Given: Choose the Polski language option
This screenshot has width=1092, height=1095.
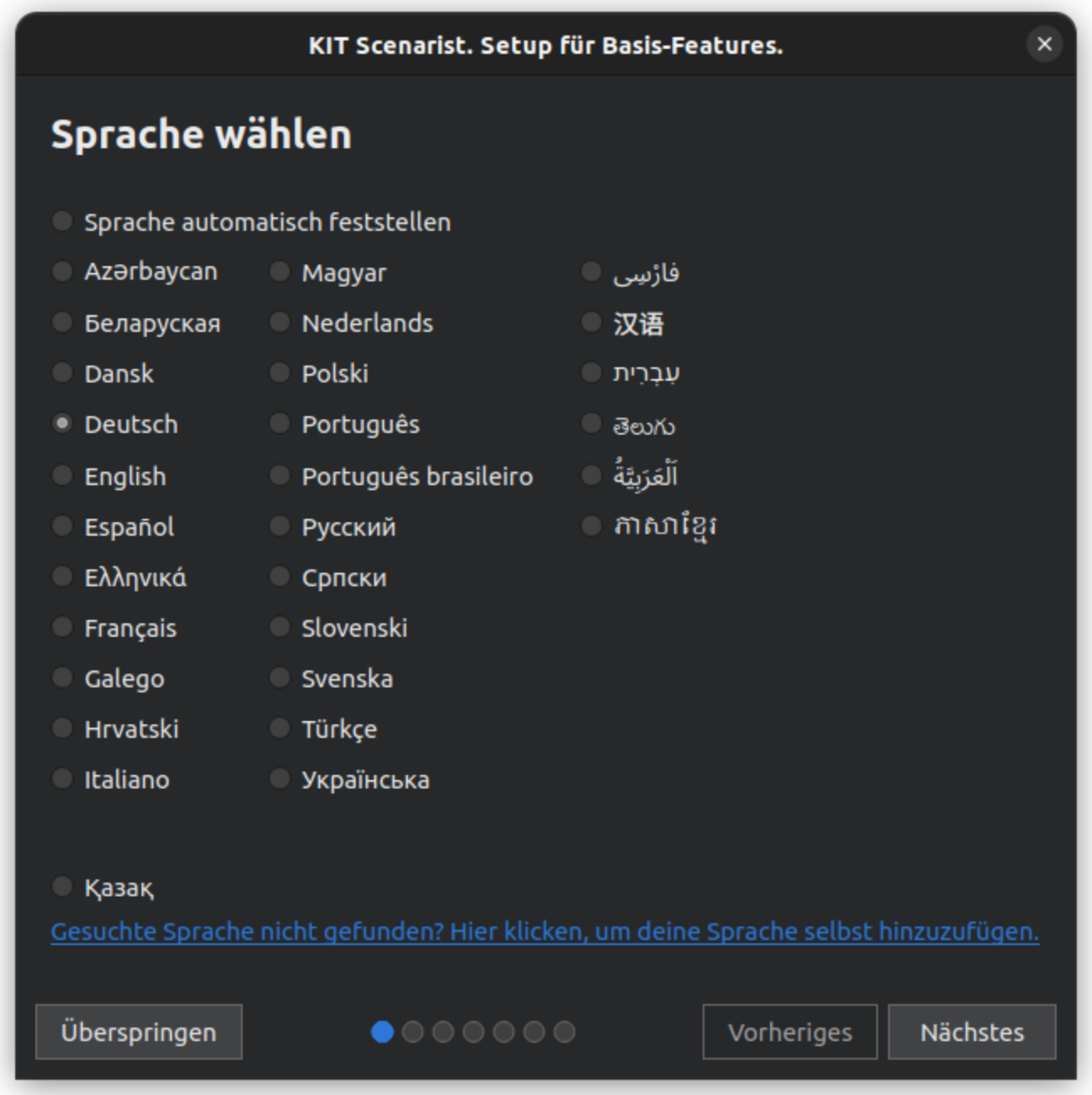Looking at the screenshot, I should [x=280, y=373].
